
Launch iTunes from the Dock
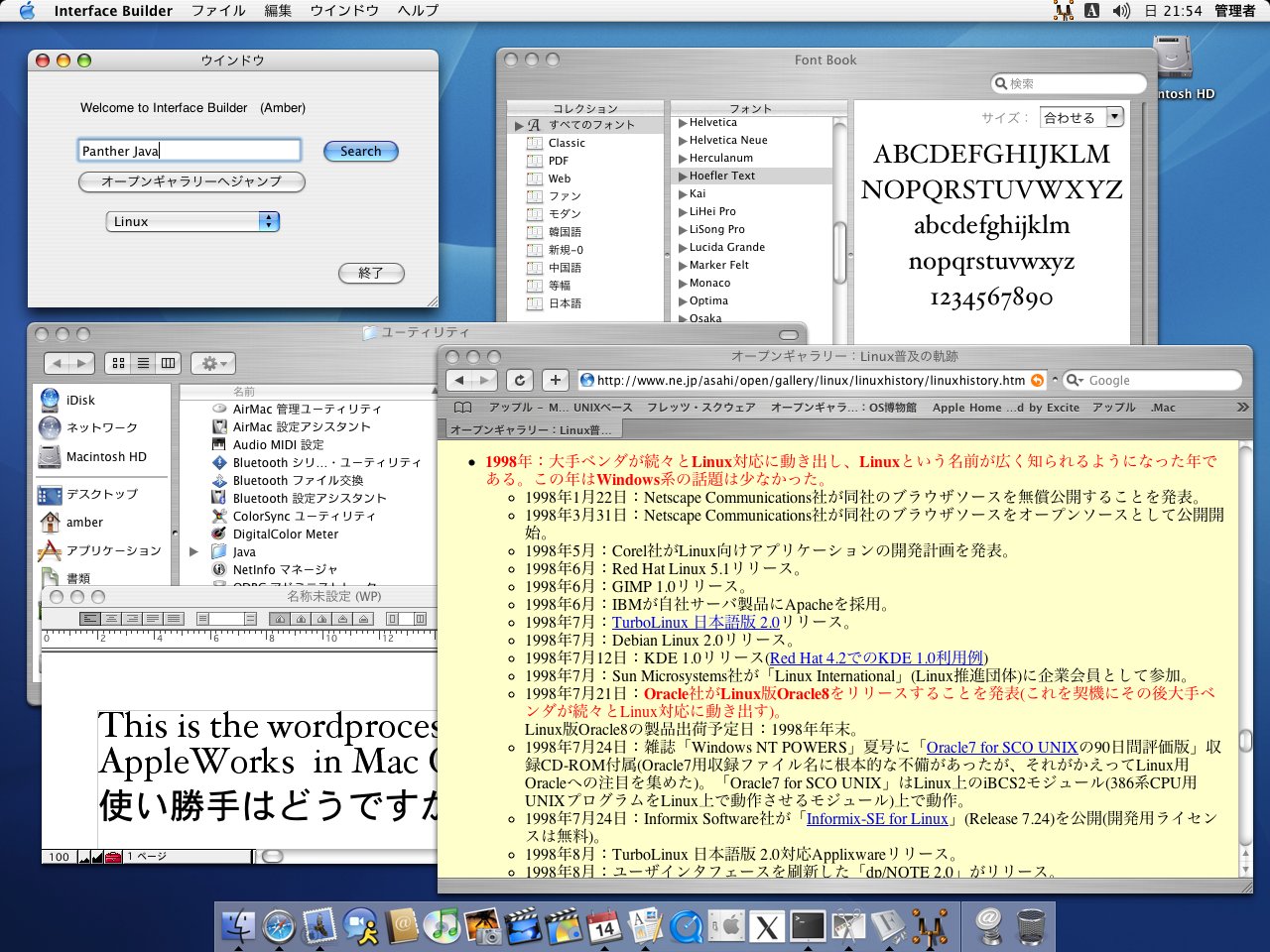(443, 926)
